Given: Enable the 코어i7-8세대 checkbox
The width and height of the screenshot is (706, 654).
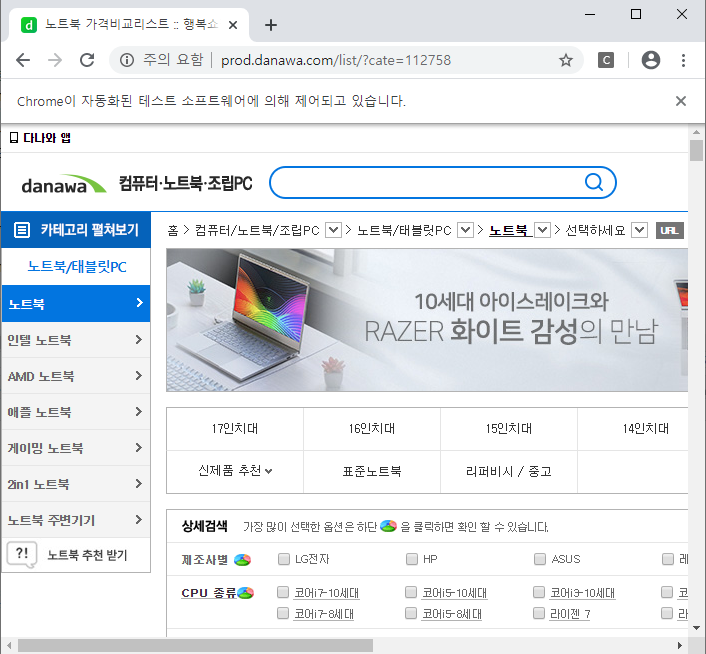Looking at the screenshot, I should click(x=283, y=613).
